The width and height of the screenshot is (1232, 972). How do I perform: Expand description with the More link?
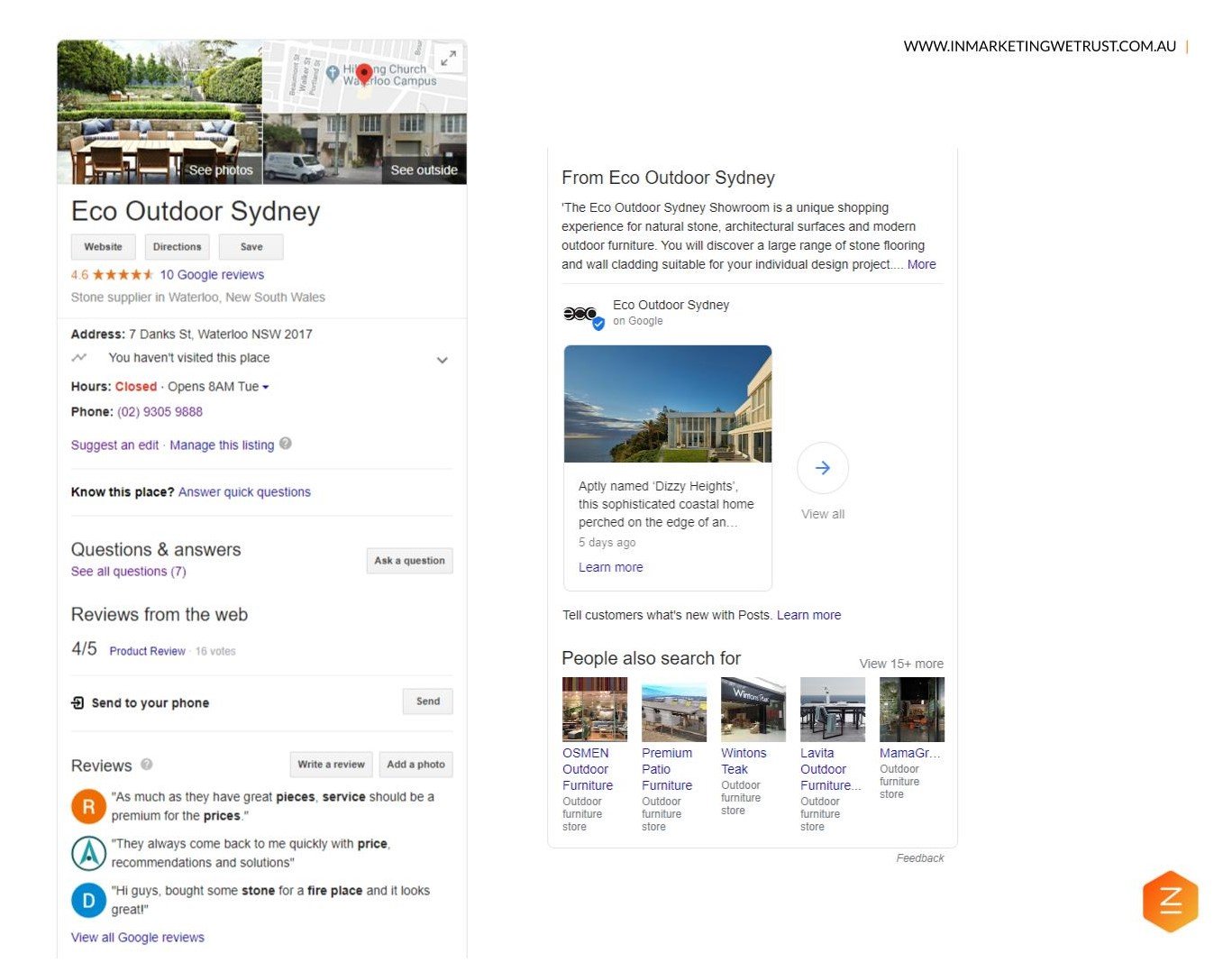(x=921, y=265)
